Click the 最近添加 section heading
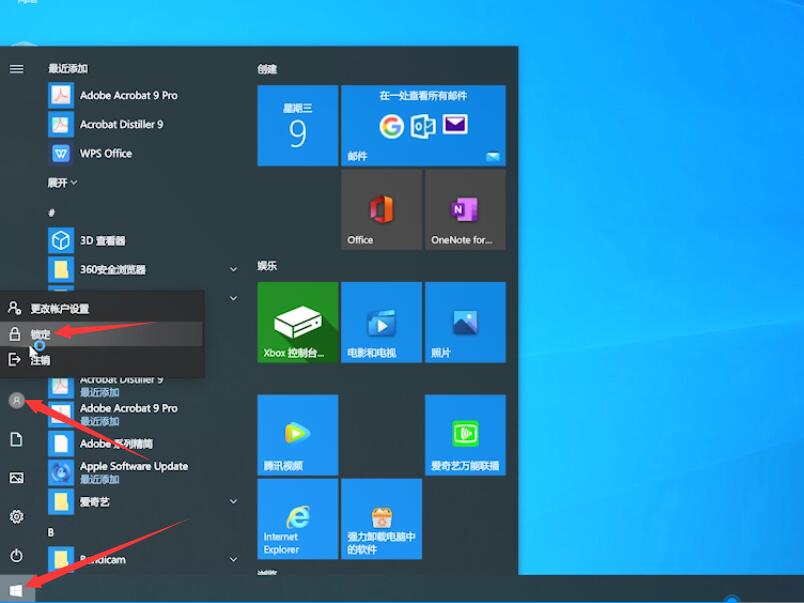804x603 pixels. tap(68, 69)
